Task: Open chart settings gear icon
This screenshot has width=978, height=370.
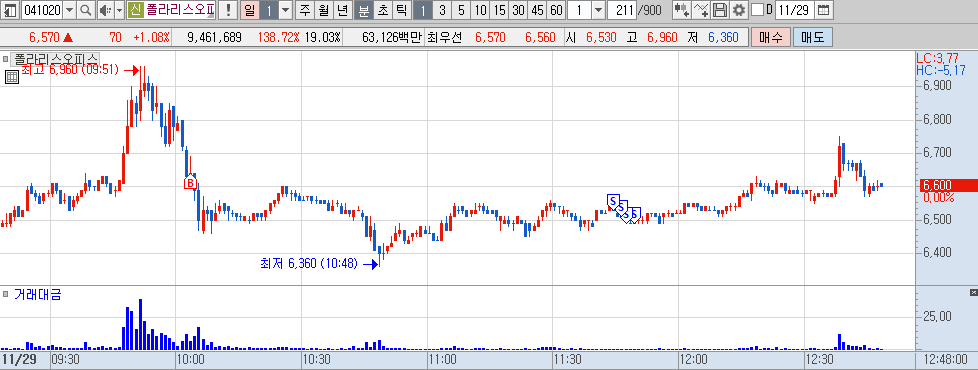Action: point(738,10)
